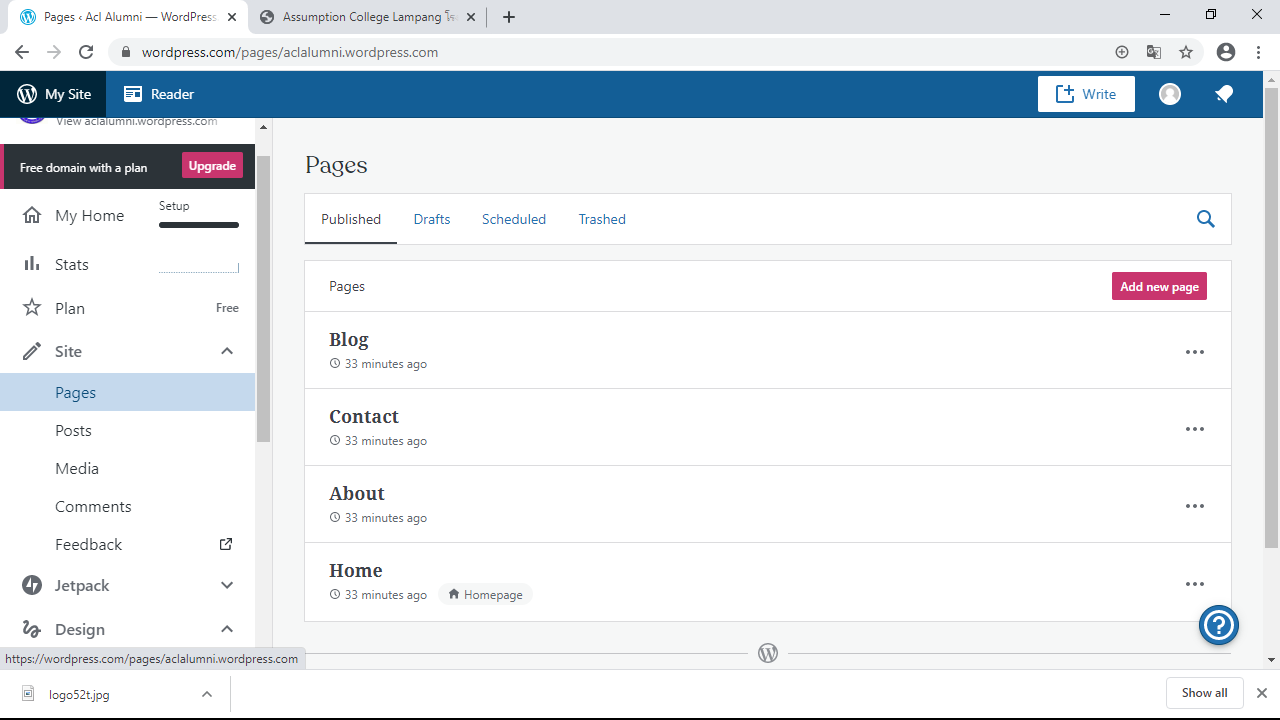The width and height of the screenshot is (1280, 720).
Task: Click the Upgrade button in banner
Action: pos(212,166)
